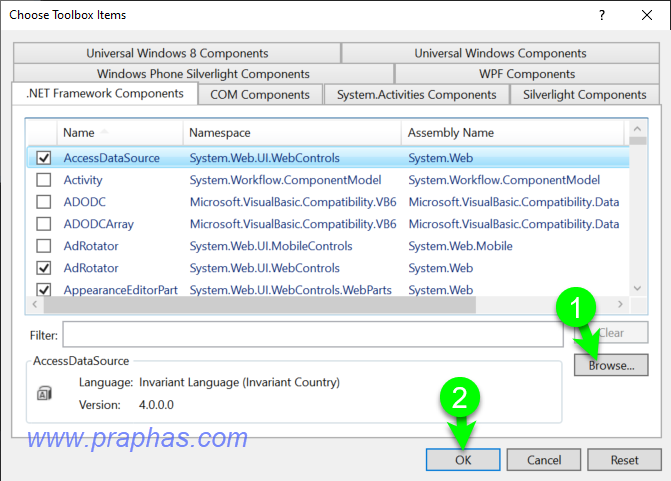Open Silverlight Components tab
This screenshot has height=481, width=671.
(585, 95)
